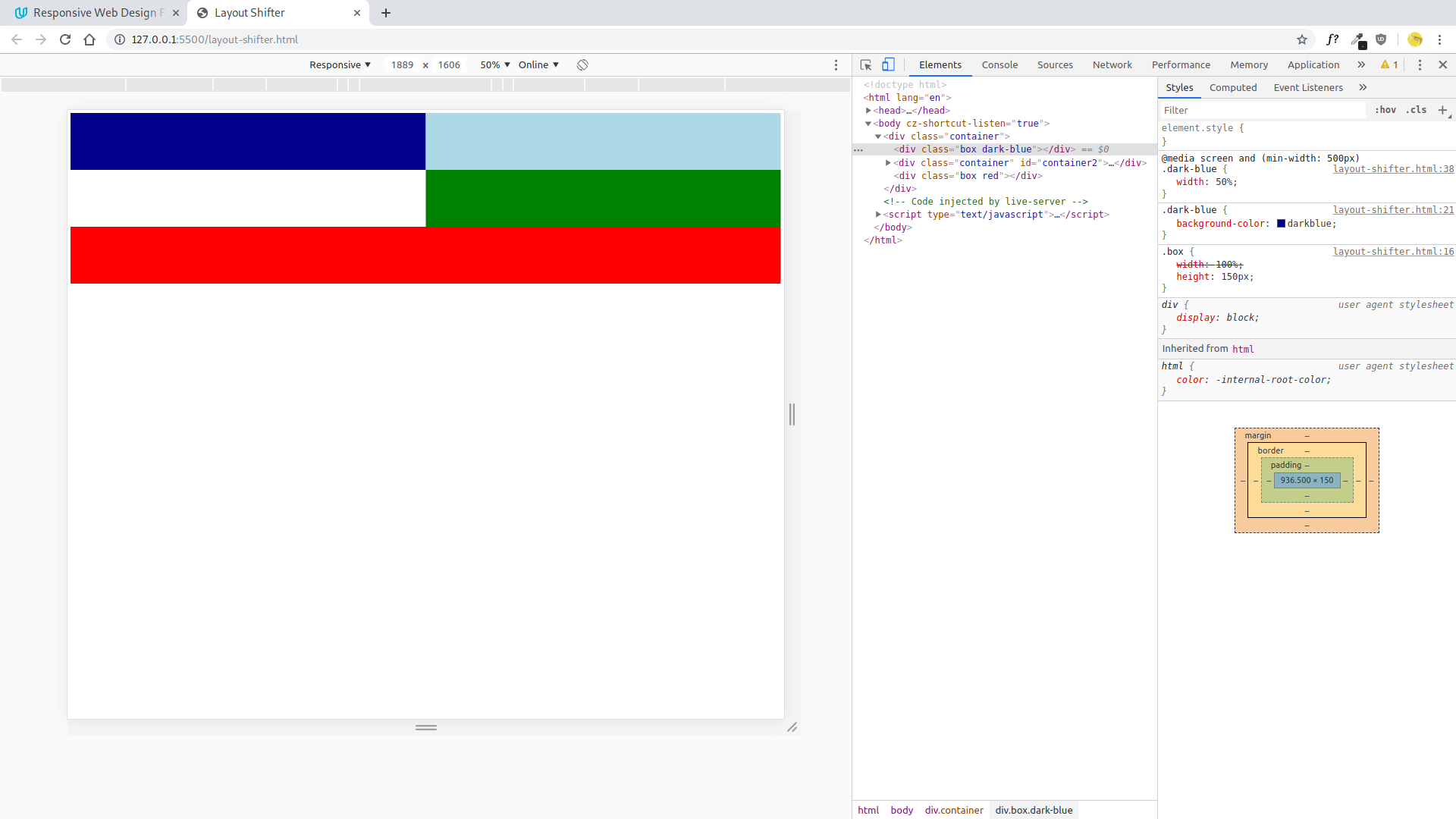Toggle the :hov element state panel
Image resolution: width=1456 pixels, height=819 pixels.
(x=1385, y=110)
